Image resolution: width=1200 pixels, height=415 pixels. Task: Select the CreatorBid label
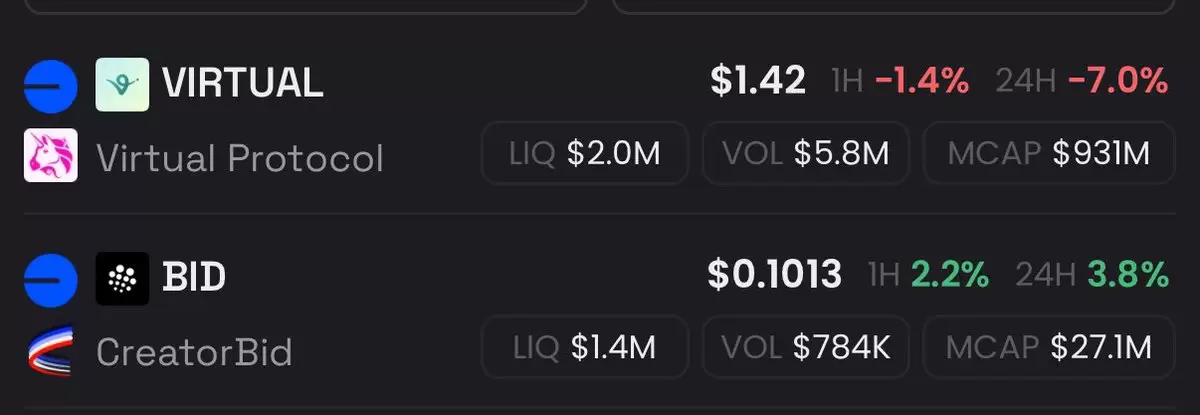tap(195, 352)
